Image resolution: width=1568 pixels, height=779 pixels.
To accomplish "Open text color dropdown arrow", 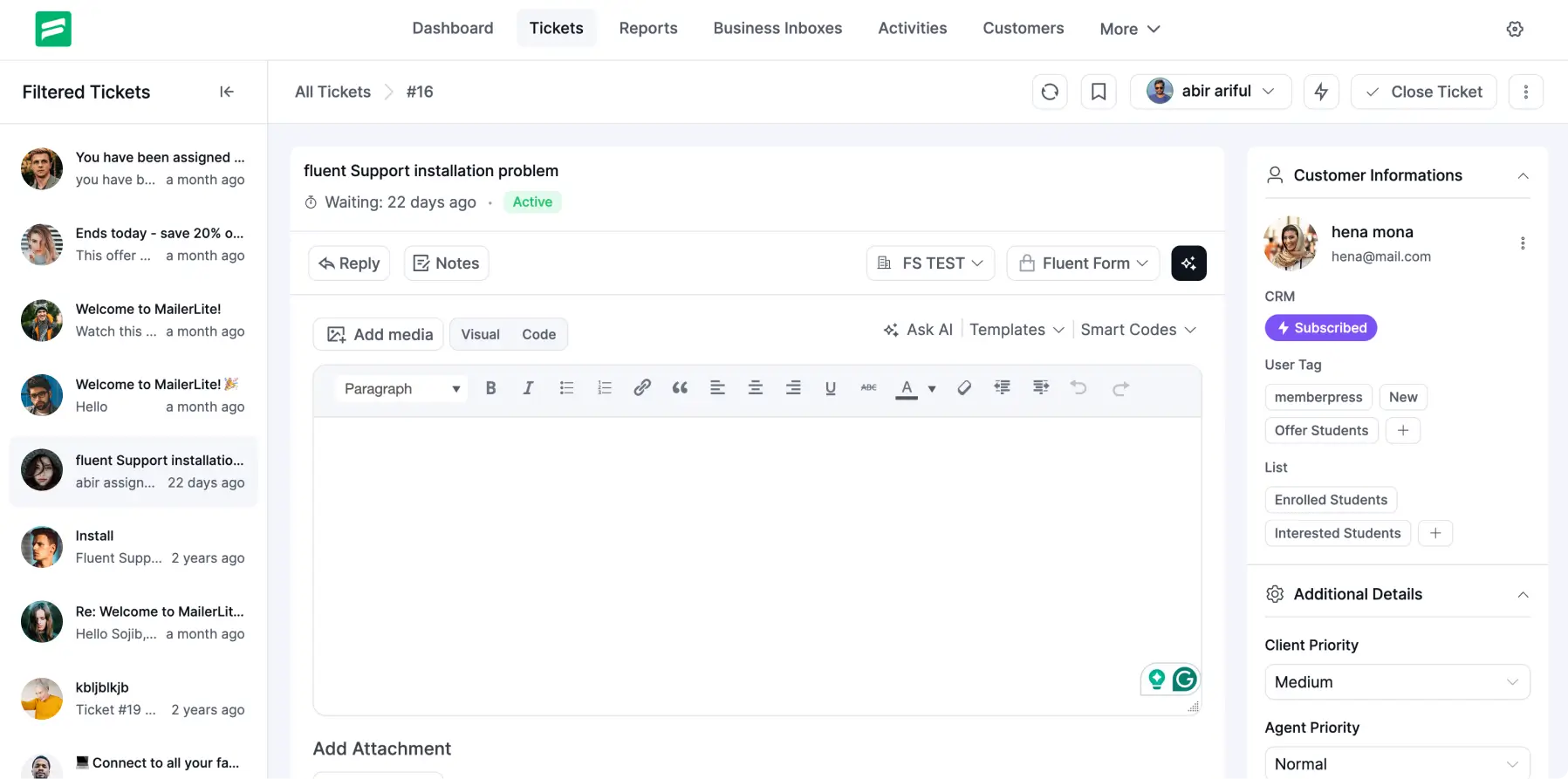I will [931, 389].
